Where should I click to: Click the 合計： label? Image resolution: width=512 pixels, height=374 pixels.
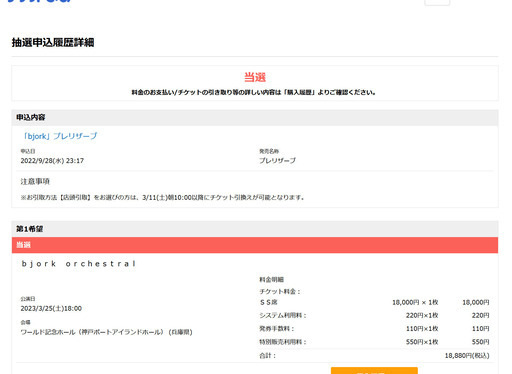(x=268, y=356)
